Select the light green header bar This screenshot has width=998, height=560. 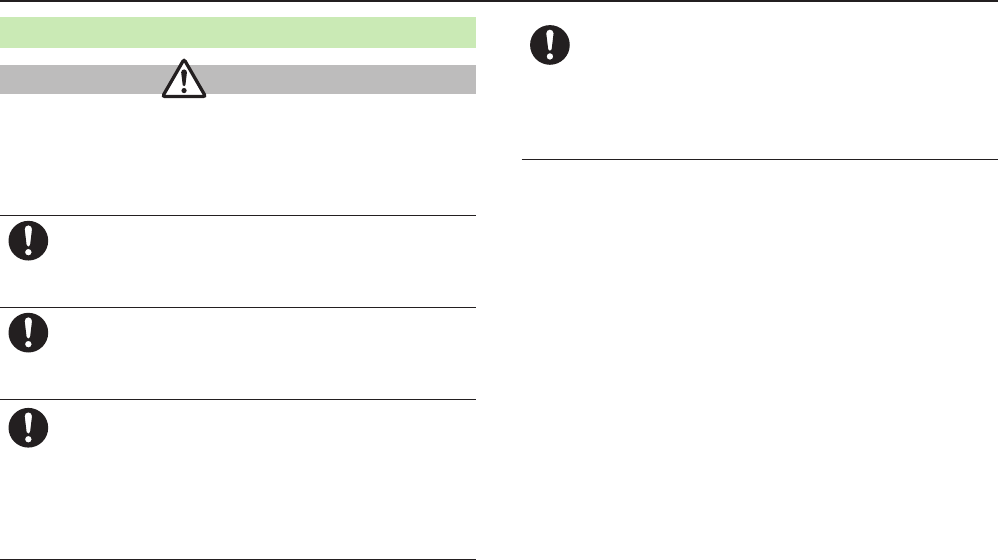click(x=238, y=32)
